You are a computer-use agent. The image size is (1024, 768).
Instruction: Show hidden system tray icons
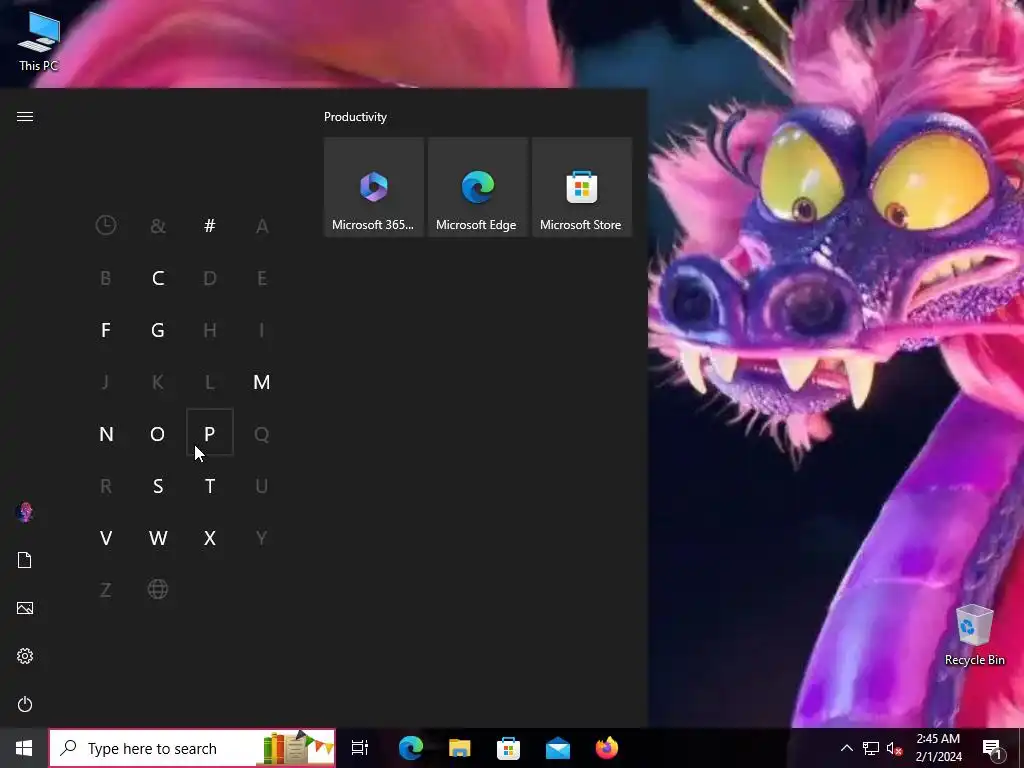point(846,748)
